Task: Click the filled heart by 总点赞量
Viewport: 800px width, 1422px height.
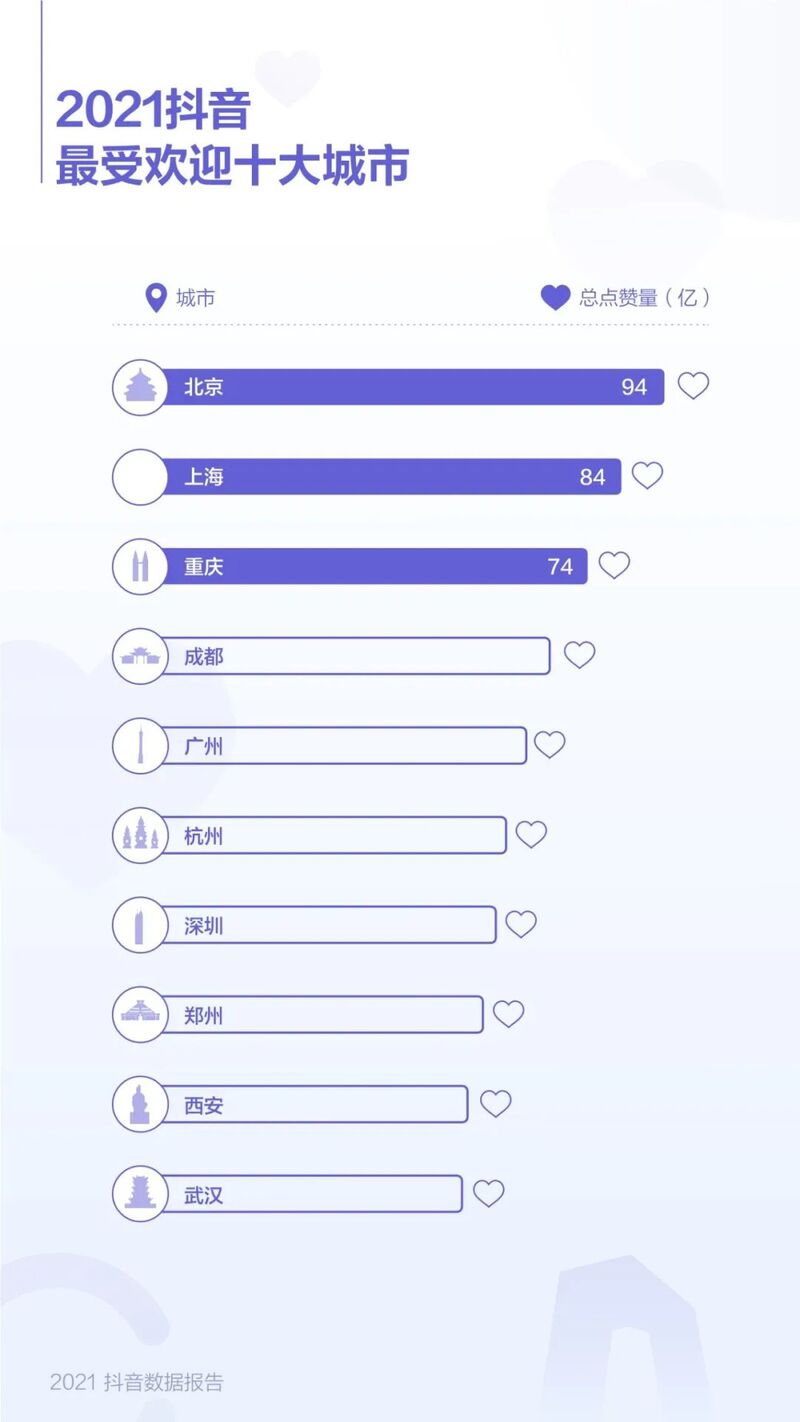Action: (555, 298)
